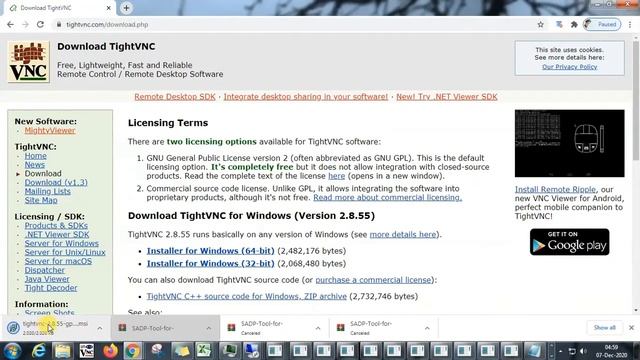Download Installer for Windows (32-bit)

click(211, 264)
